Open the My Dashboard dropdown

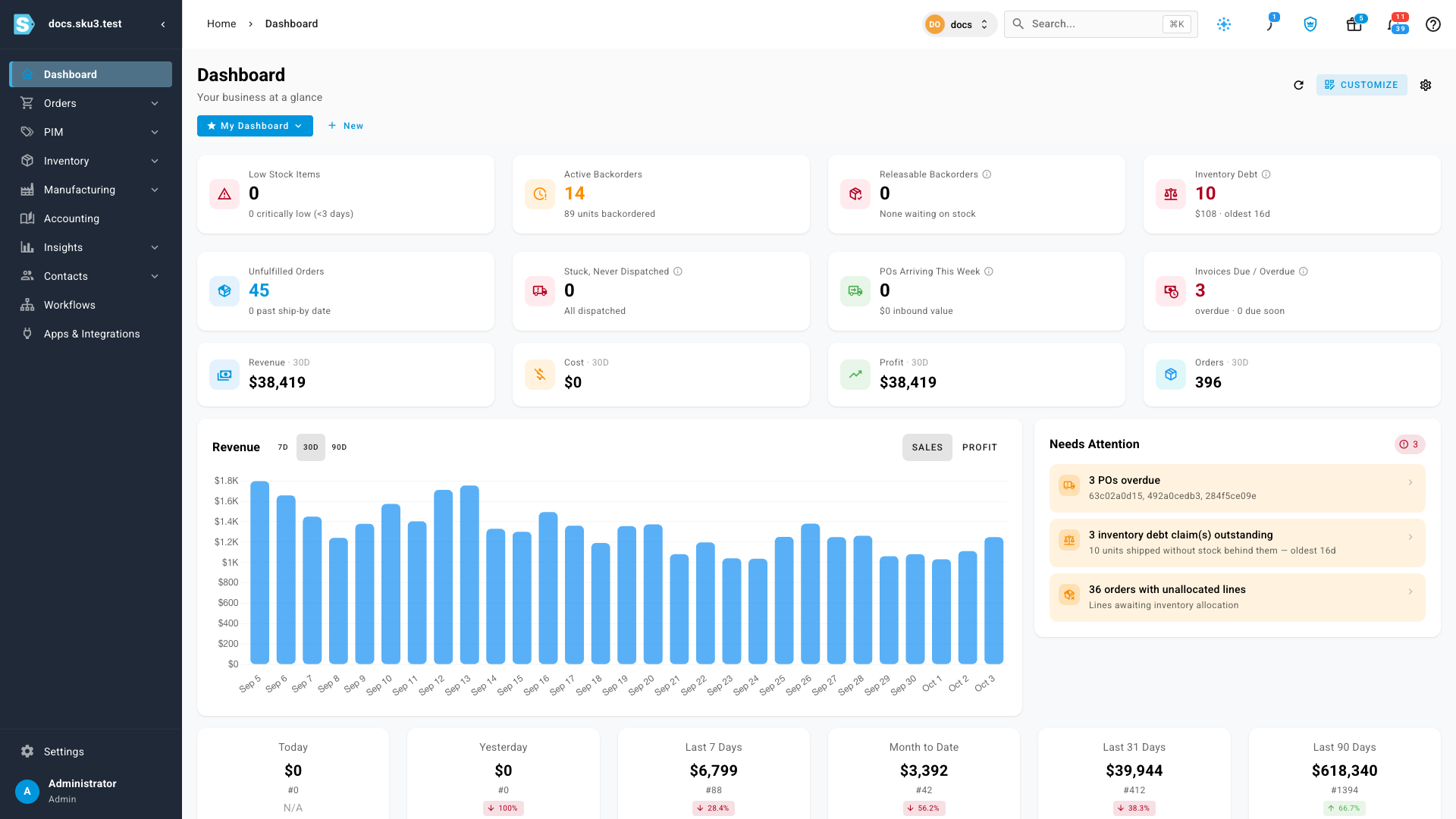click(255, 126)
